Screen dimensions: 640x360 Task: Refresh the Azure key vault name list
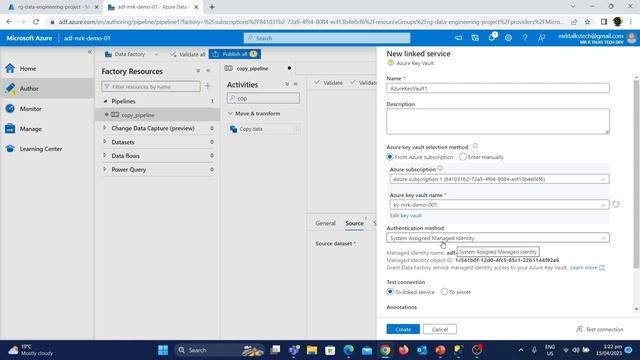click(x=616, y=204)
